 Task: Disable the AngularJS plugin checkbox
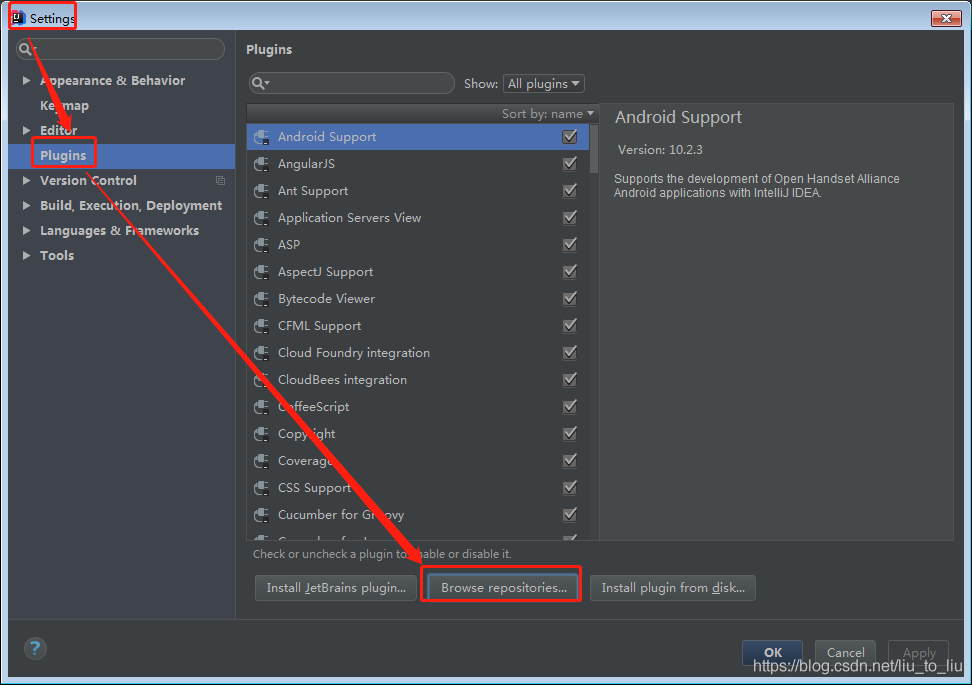point(570,163)
